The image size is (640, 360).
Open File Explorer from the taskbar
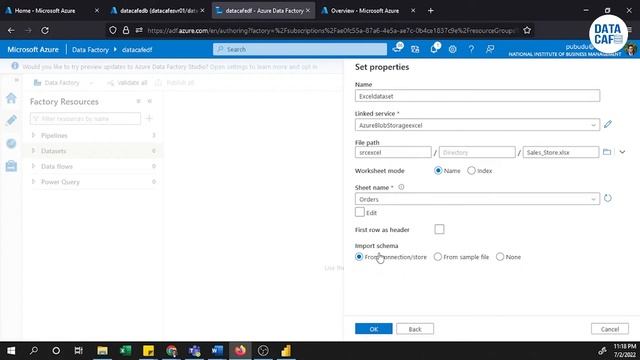click(102, 351)
